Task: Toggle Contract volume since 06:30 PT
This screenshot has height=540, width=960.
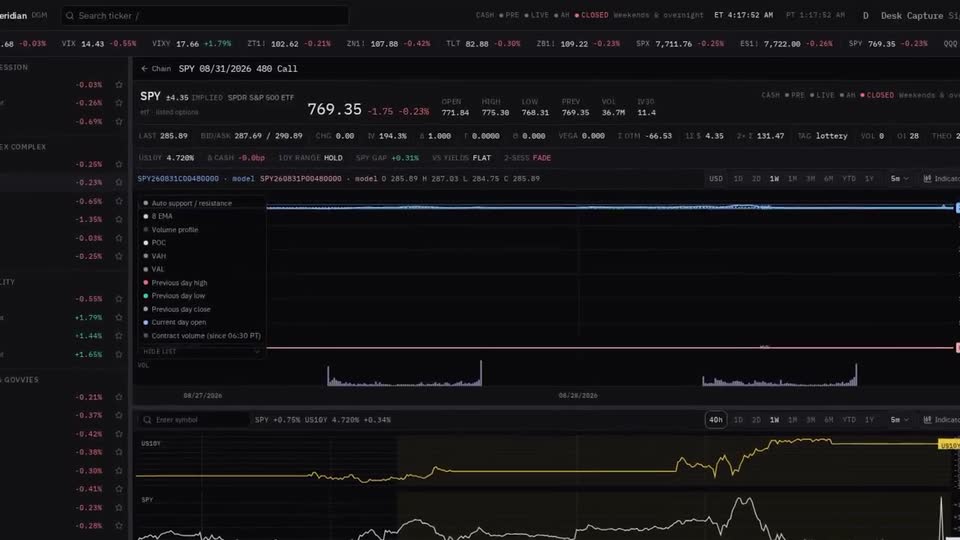Action: pyautogui.click(x=201, y=336)
